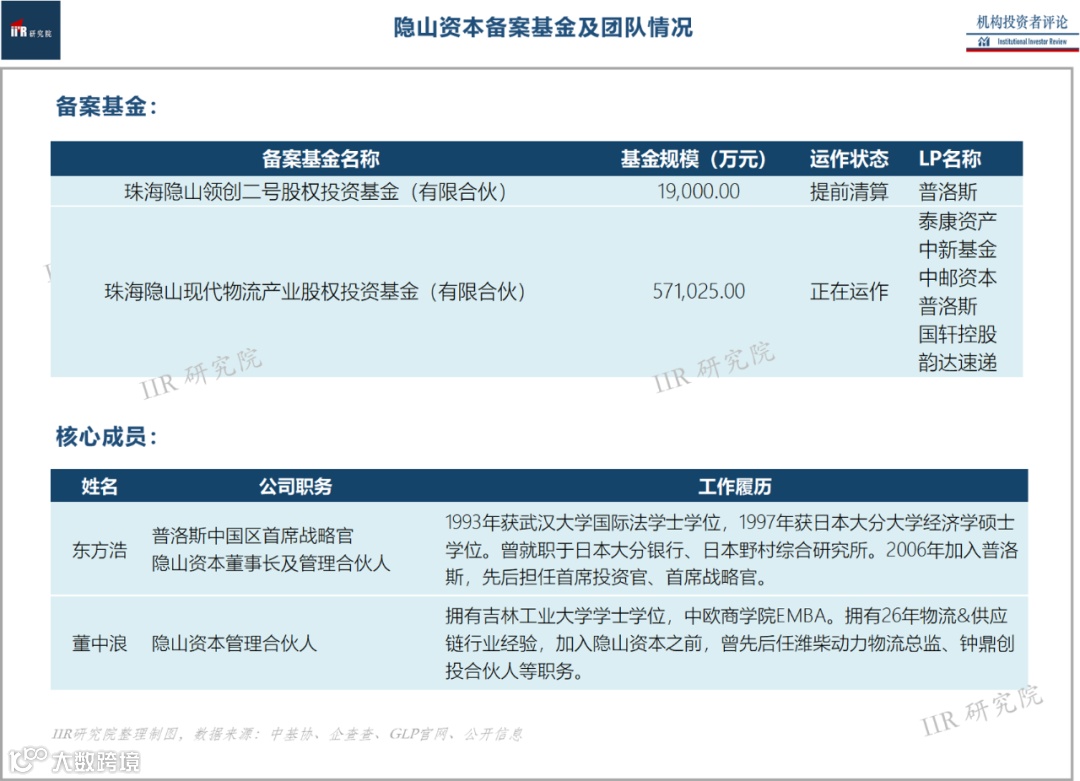Click 普洛斯中国区首席战略官 job title
Screen dimensions: 1080x781
(x=253, y=536)
